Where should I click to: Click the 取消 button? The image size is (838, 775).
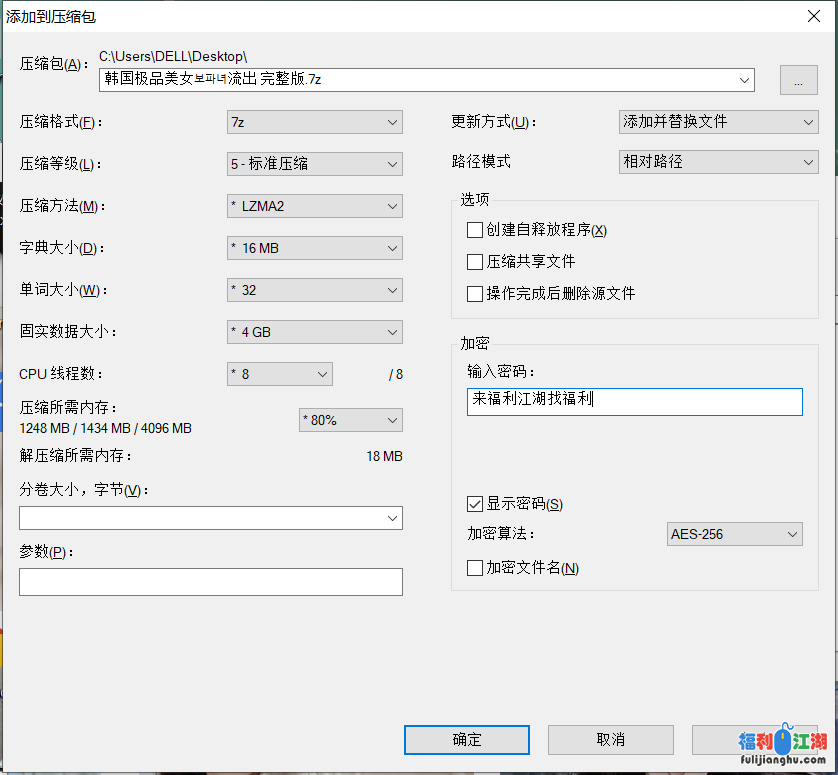coord(610,740)
